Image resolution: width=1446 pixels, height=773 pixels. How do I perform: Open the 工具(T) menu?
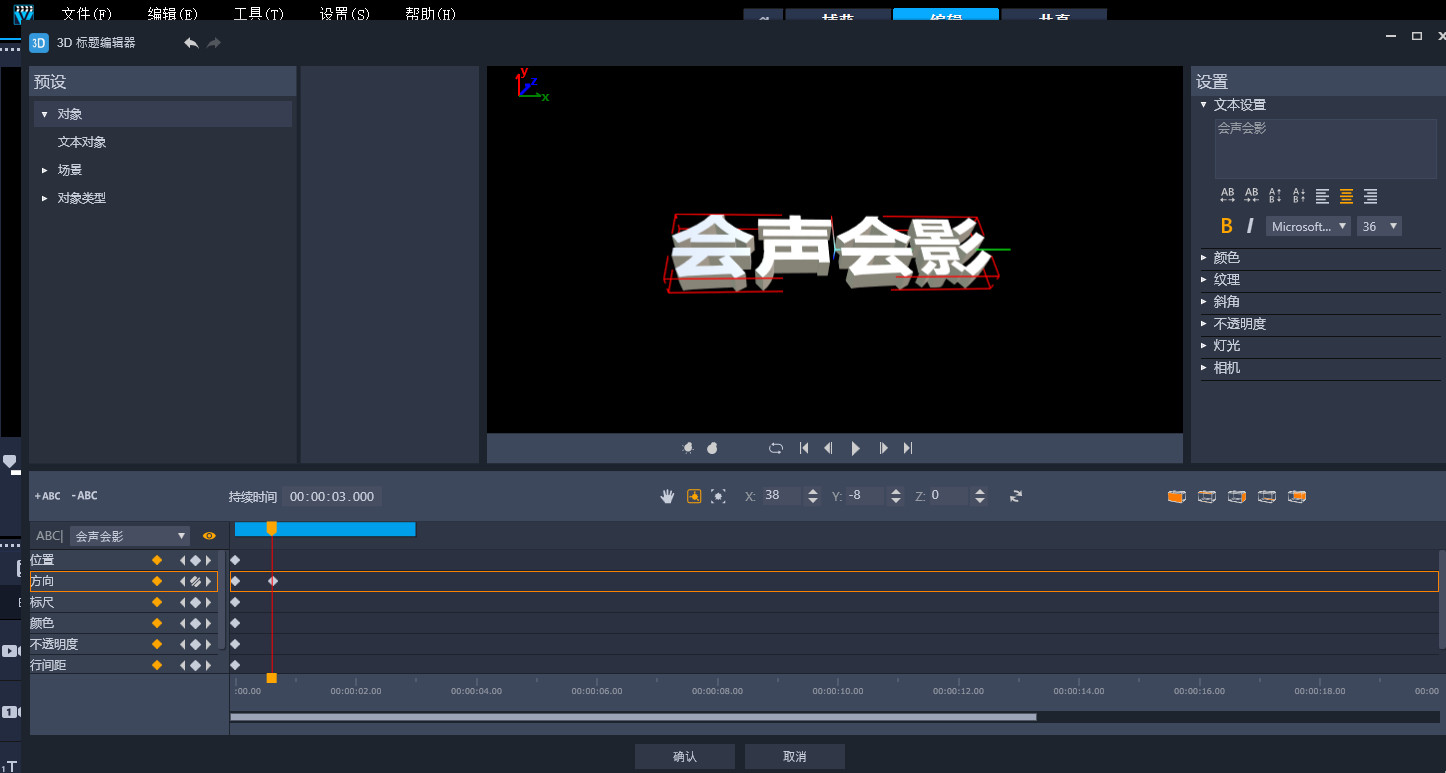tap(259, 14)
